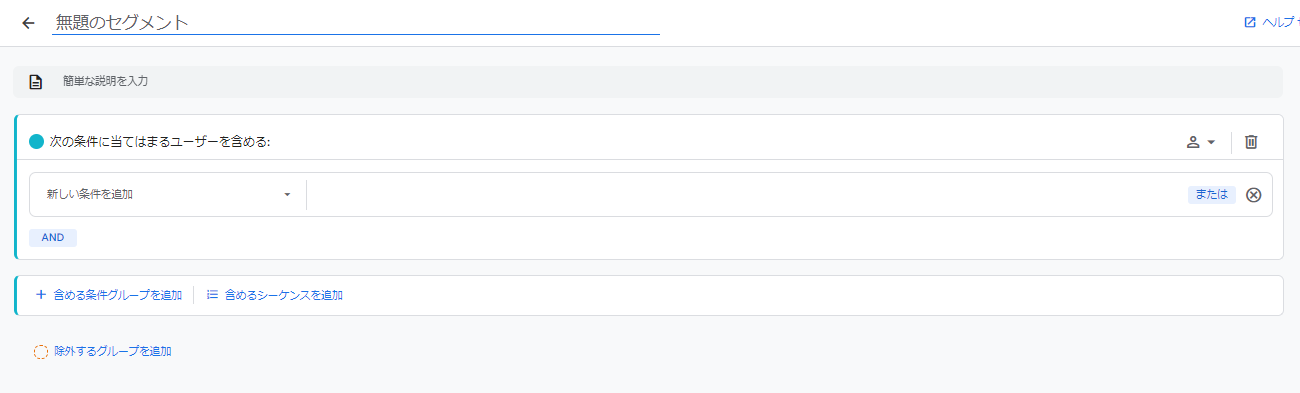Expand the scope dropdown arrow beside person

1211,142
